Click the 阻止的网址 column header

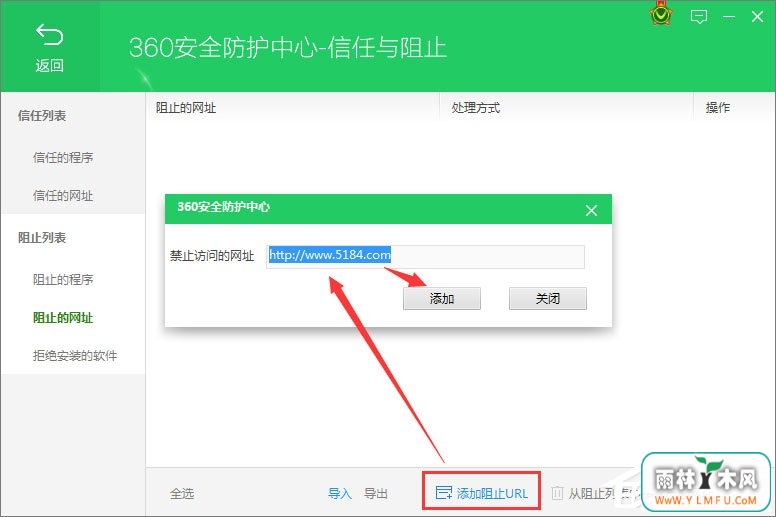pos(186,108)
